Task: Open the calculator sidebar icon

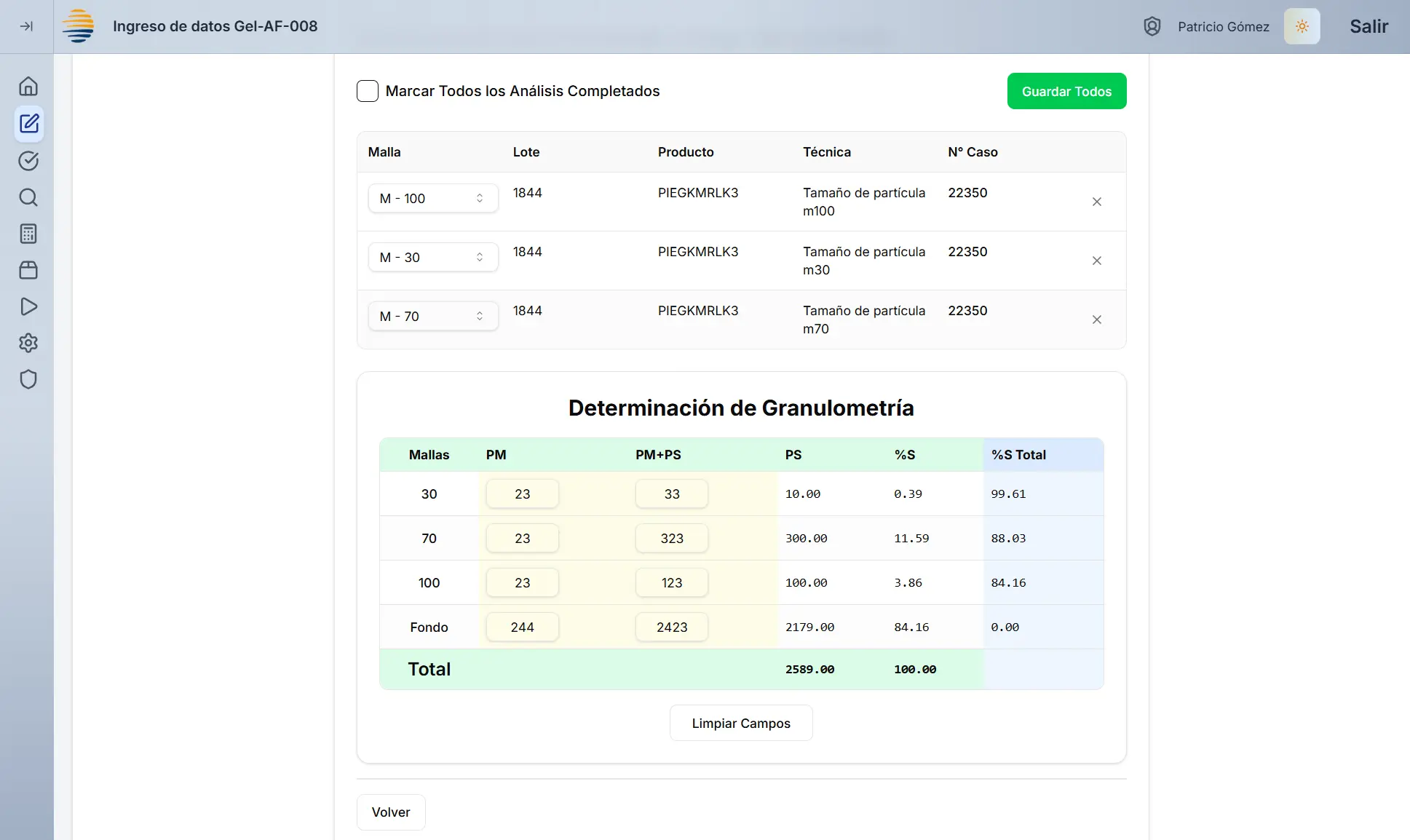Action: (28, 234)
